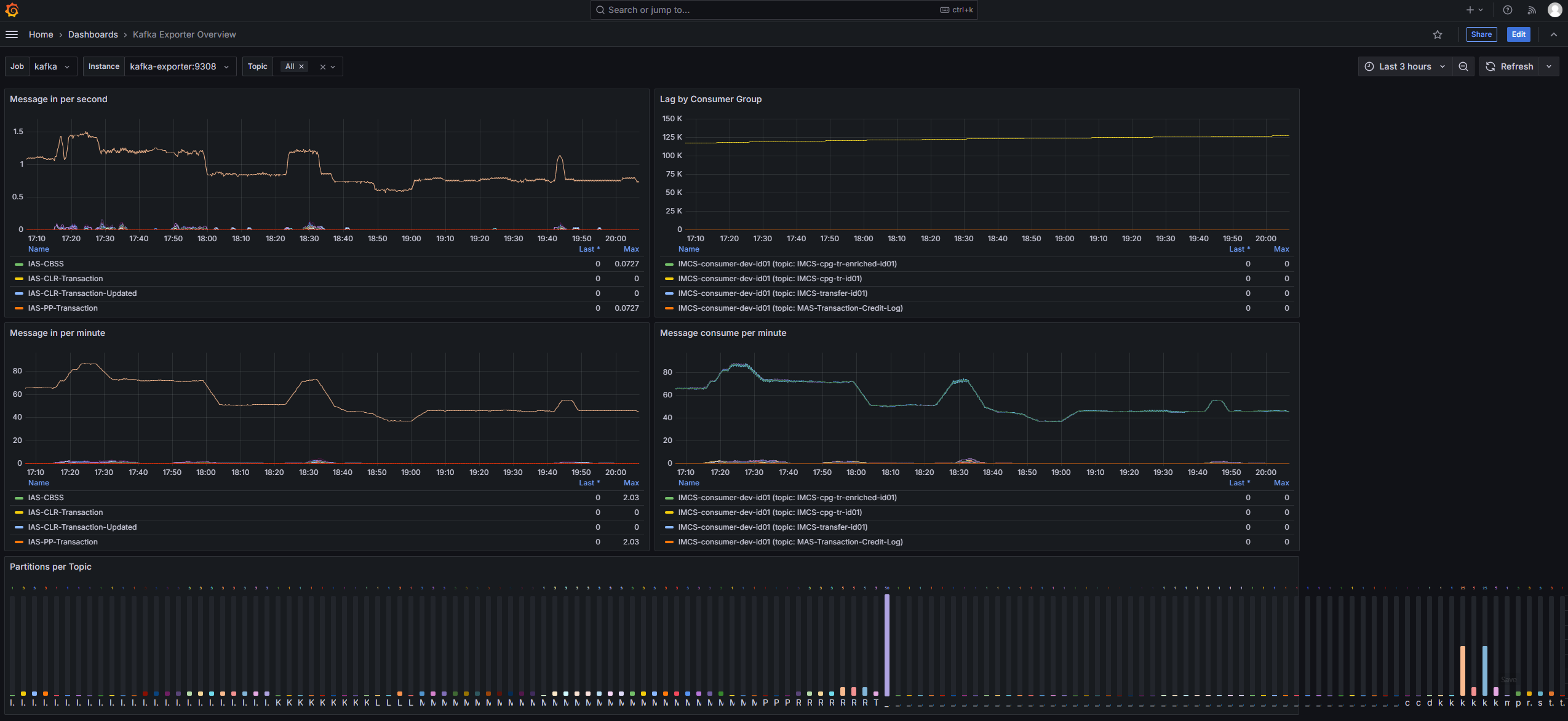Open the Instance kafka-exporter:9308 dropdown
Screen dimensions: 1568x721
click(180, 66)
